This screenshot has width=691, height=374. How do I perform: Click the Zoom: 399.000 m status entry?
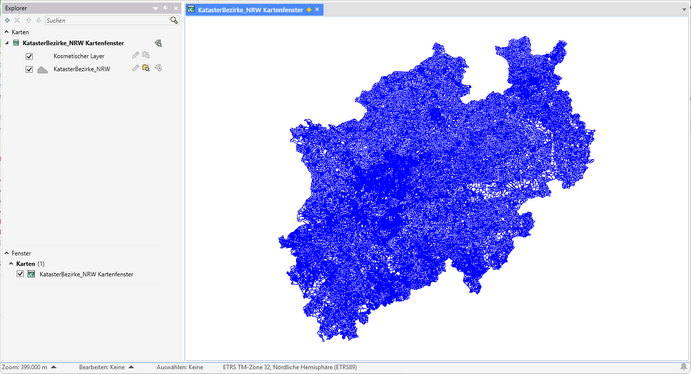pyautogui.click(x=24, y=367)
